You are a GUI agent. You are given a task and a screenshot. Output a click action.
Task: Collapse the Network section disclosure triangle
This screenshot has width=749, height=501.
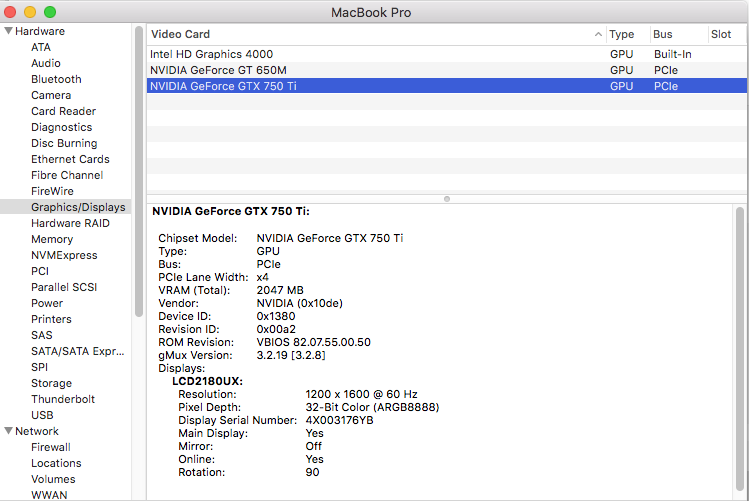coord(9,431)
